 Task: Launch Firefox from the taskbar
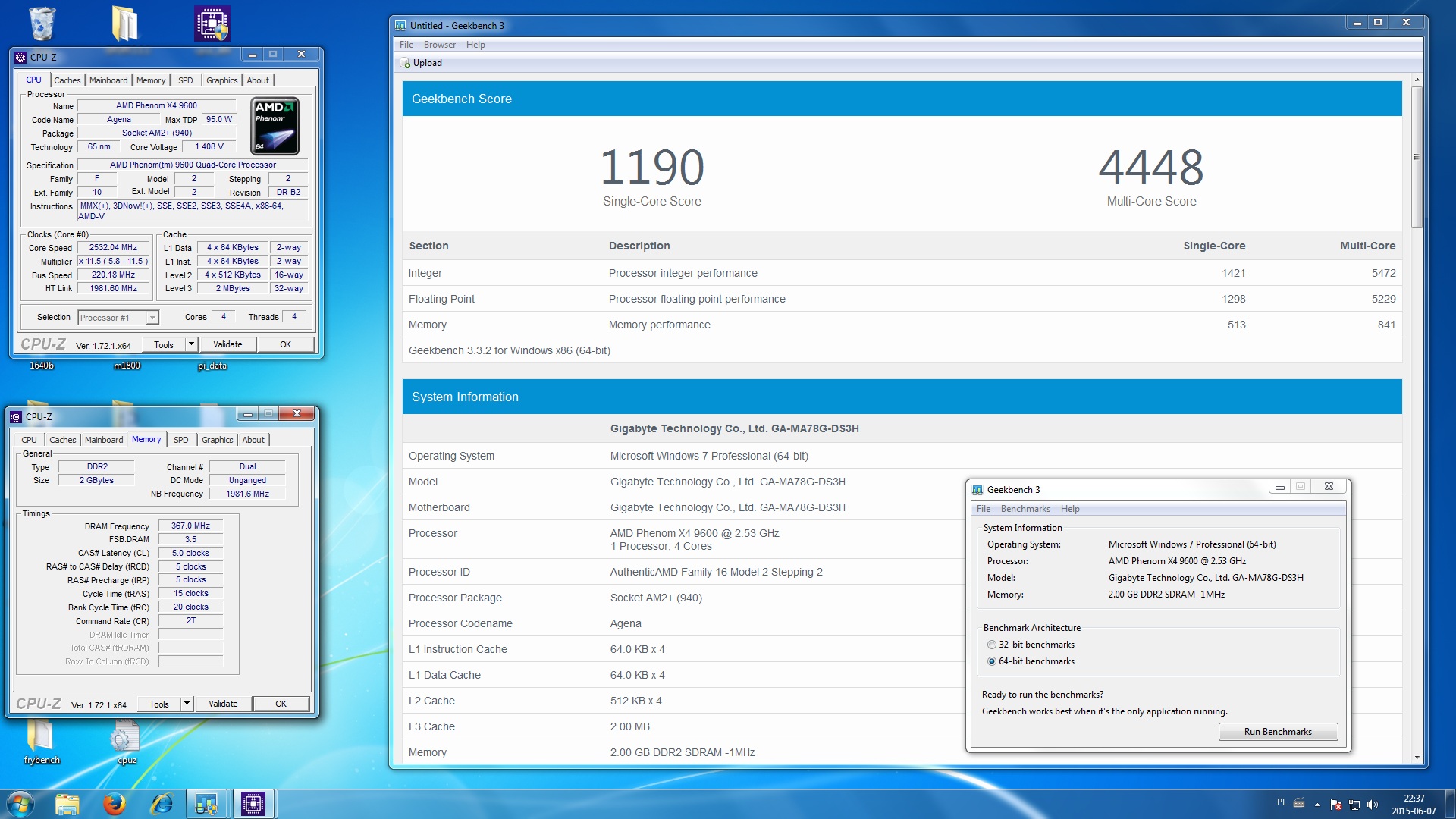tap(115, 804)
